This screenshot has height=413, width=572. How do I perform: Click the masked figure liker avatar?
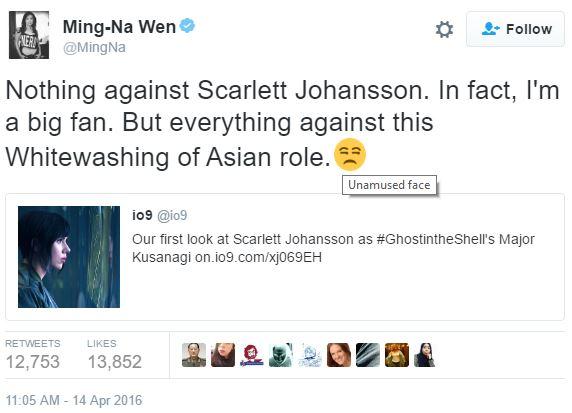281,355
